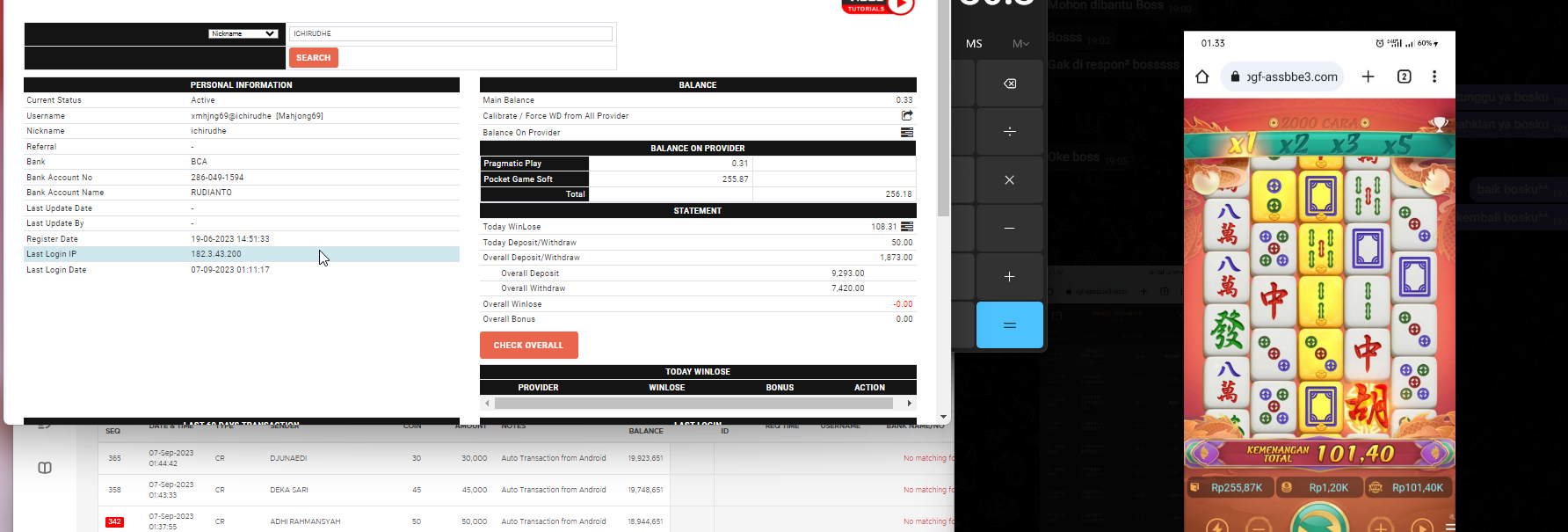
Task: Click the WINLOSE column header
Action: coord(667,388)
